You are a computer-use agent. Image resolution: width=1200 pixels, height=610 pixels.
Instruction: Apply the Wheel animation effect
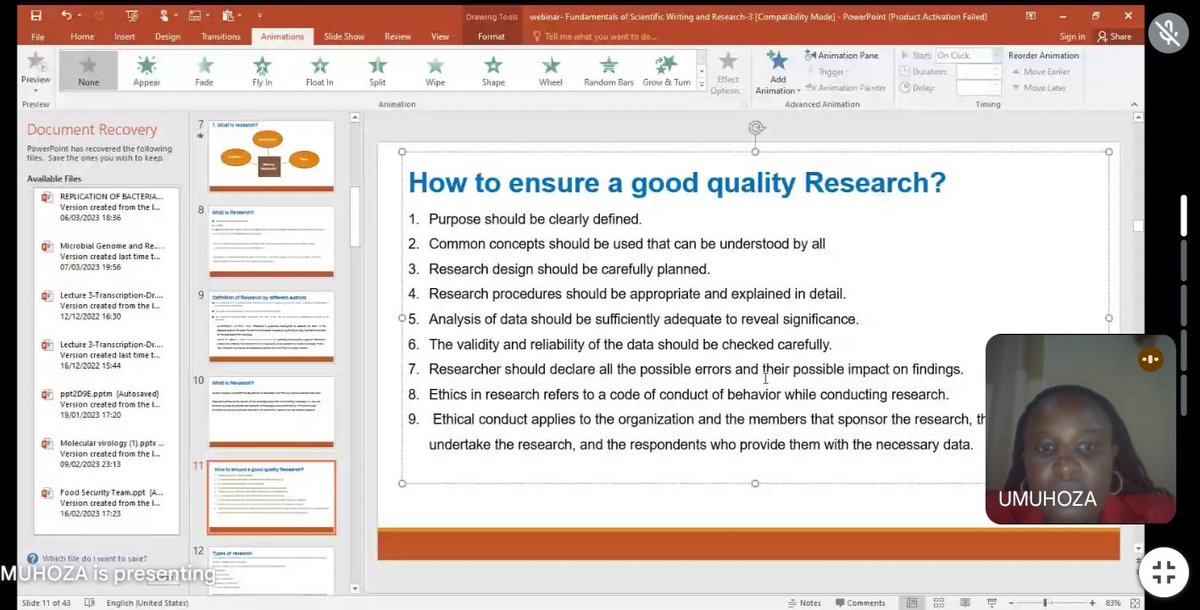(x=551, y=70)
